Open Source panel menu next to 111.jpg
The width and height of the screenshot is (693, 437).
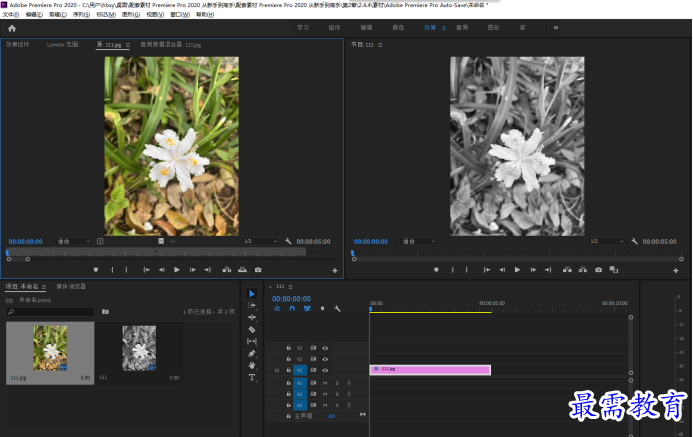[x=128, y=45]
